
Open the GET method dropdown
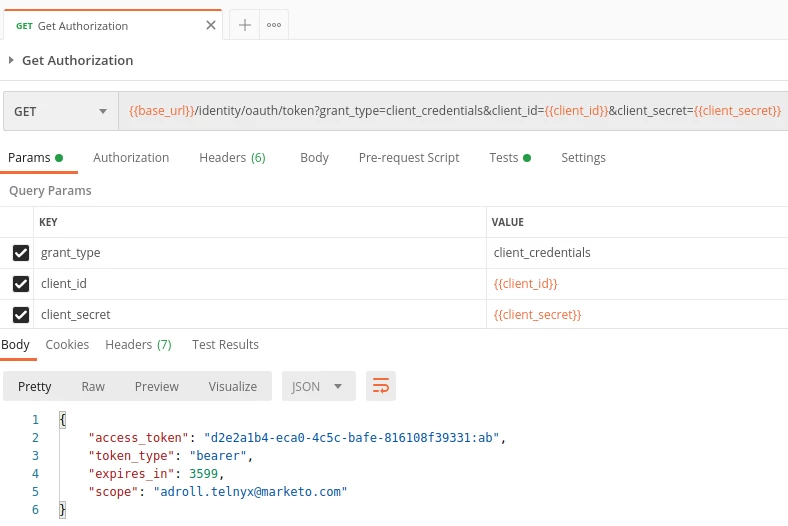click(61, 111)
